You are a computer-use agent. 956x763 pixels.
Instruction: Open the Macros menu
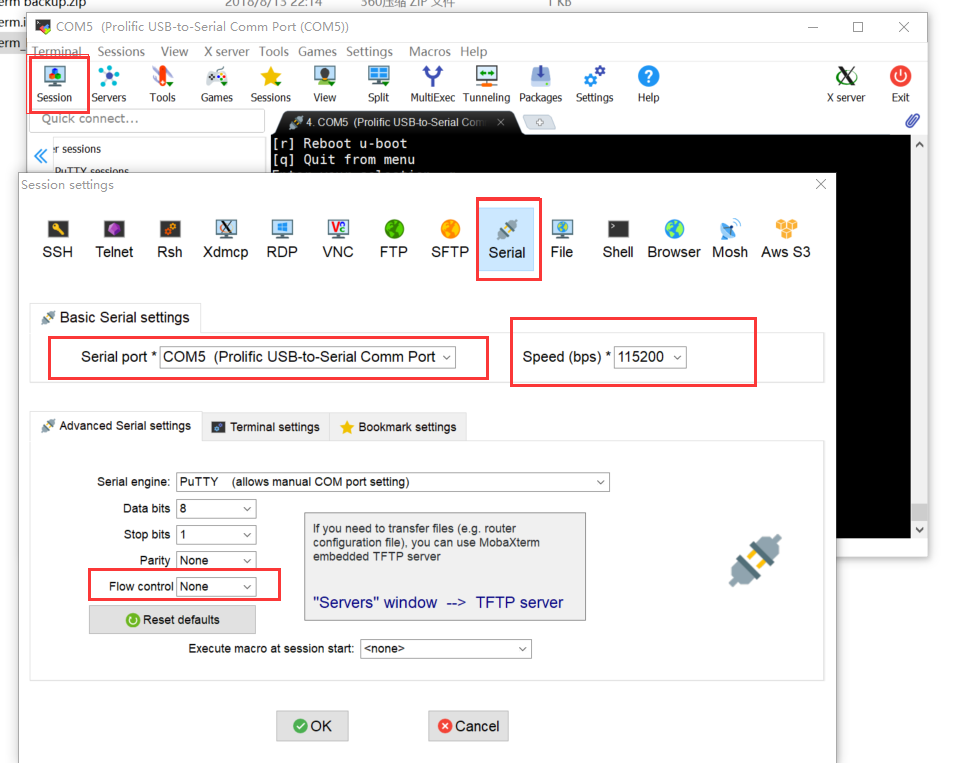(x=429, y=52)
